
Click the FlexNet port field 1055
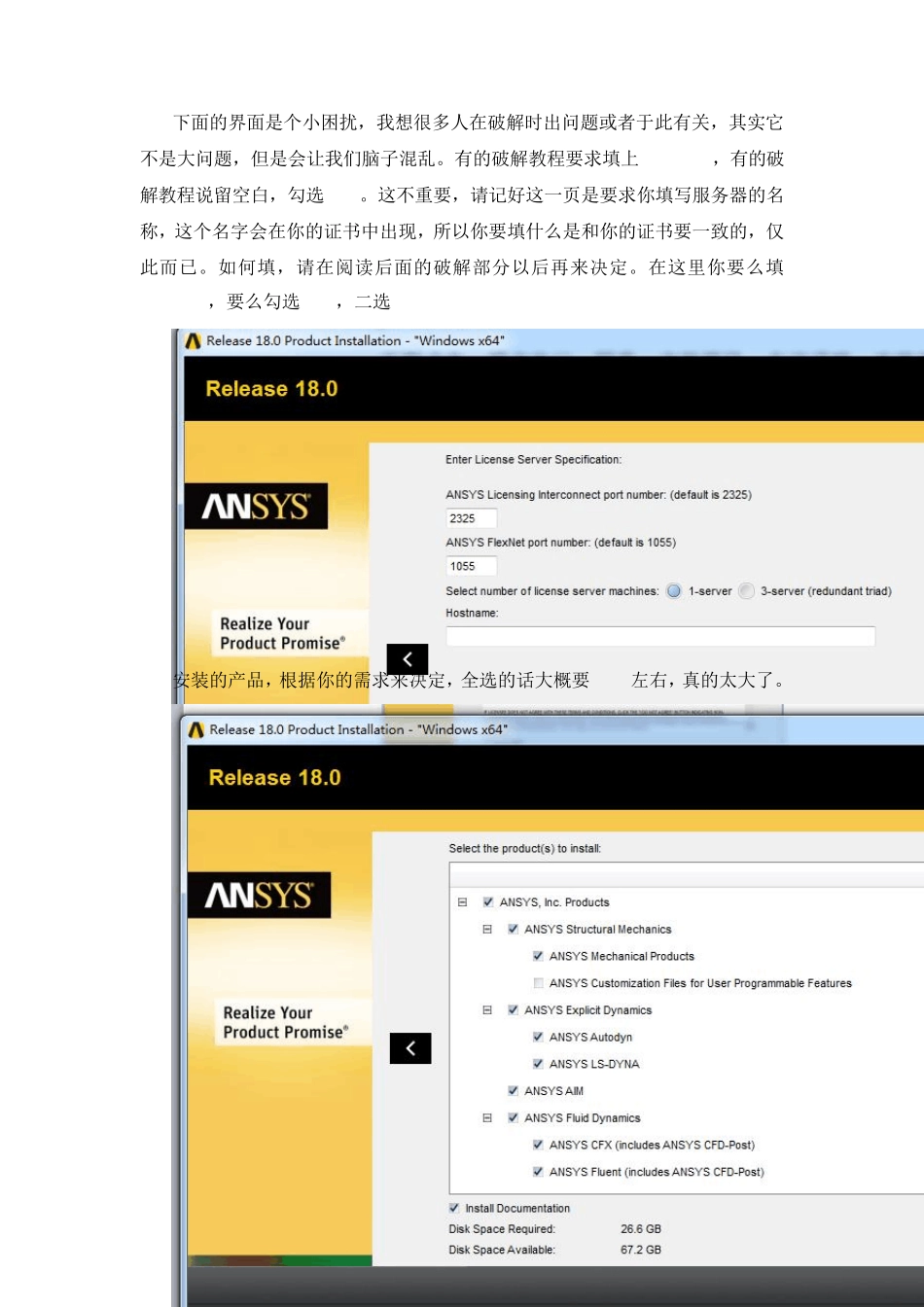tap(472, 566)
